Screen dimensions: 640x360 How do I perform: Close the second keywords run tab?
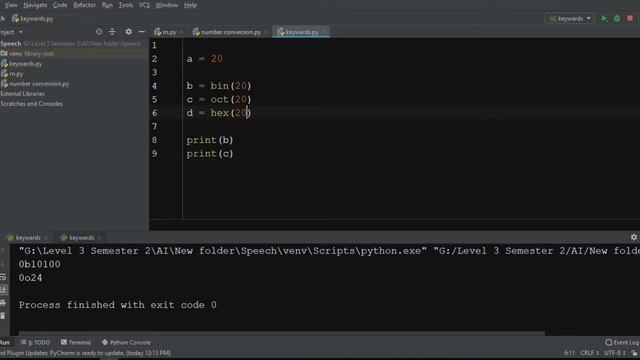[99, 238]
